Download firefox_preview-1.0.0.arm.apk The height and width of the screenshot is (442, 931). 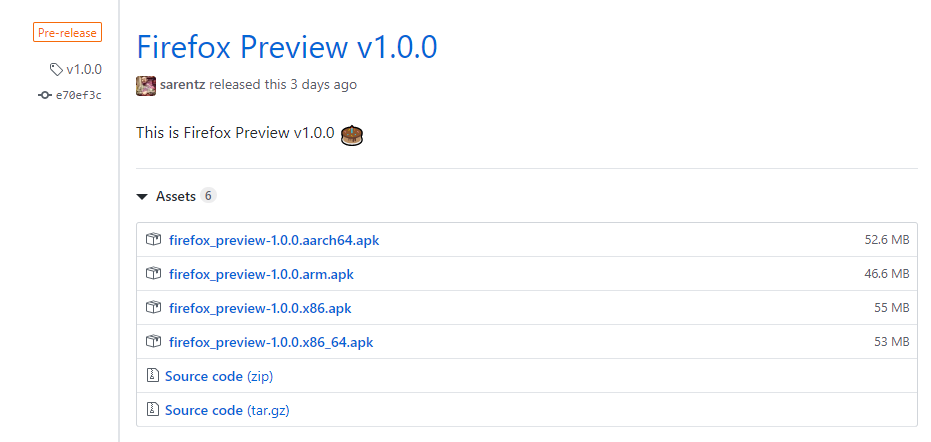coord(261,274)
